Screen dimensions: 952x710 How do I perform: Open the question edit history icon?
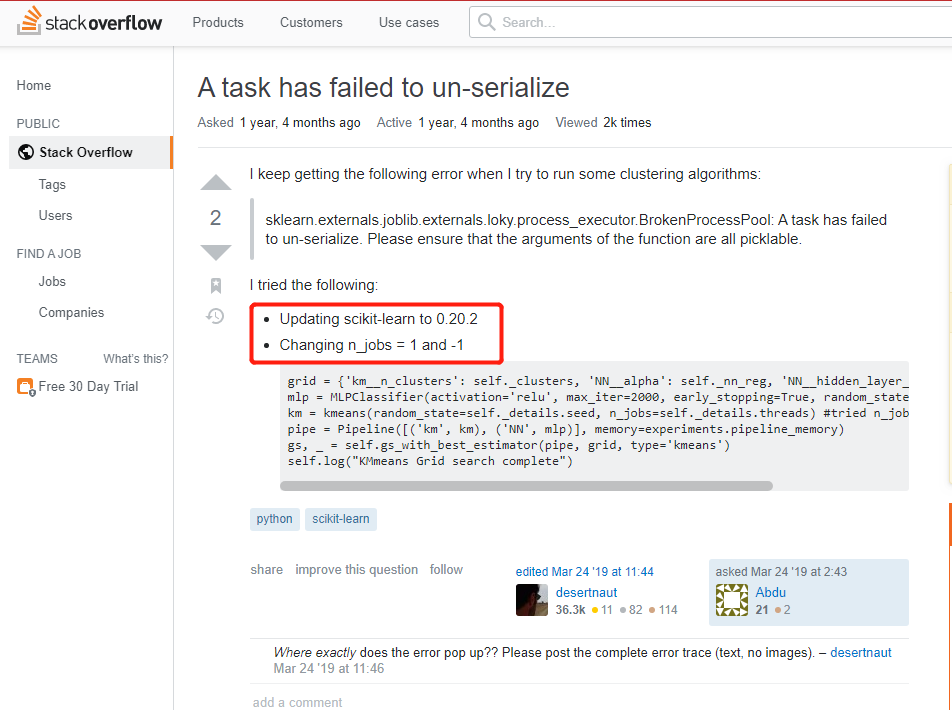[215, 317]
